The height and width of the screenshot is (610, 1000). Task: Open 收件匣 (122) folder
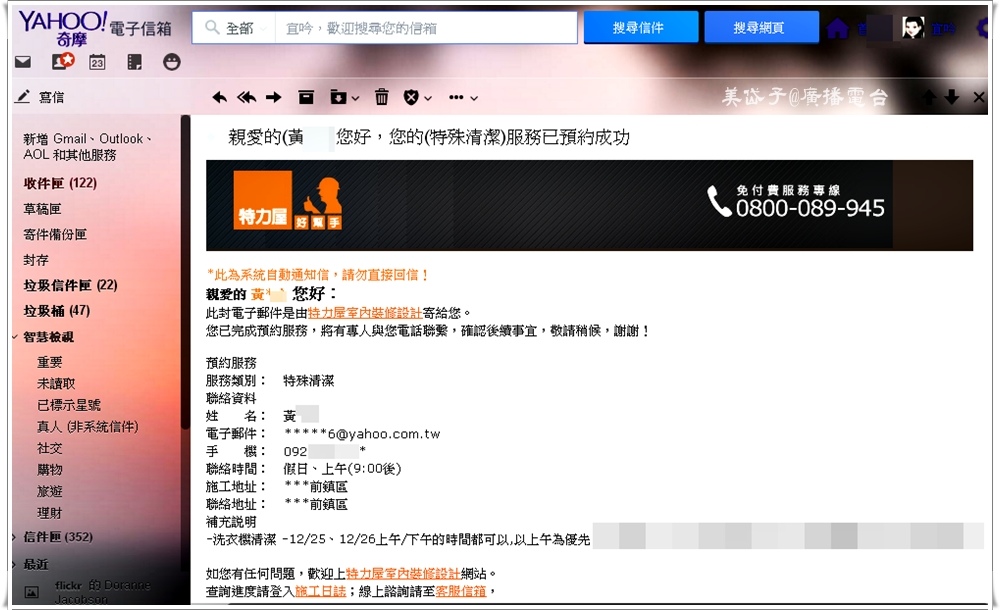60,183
